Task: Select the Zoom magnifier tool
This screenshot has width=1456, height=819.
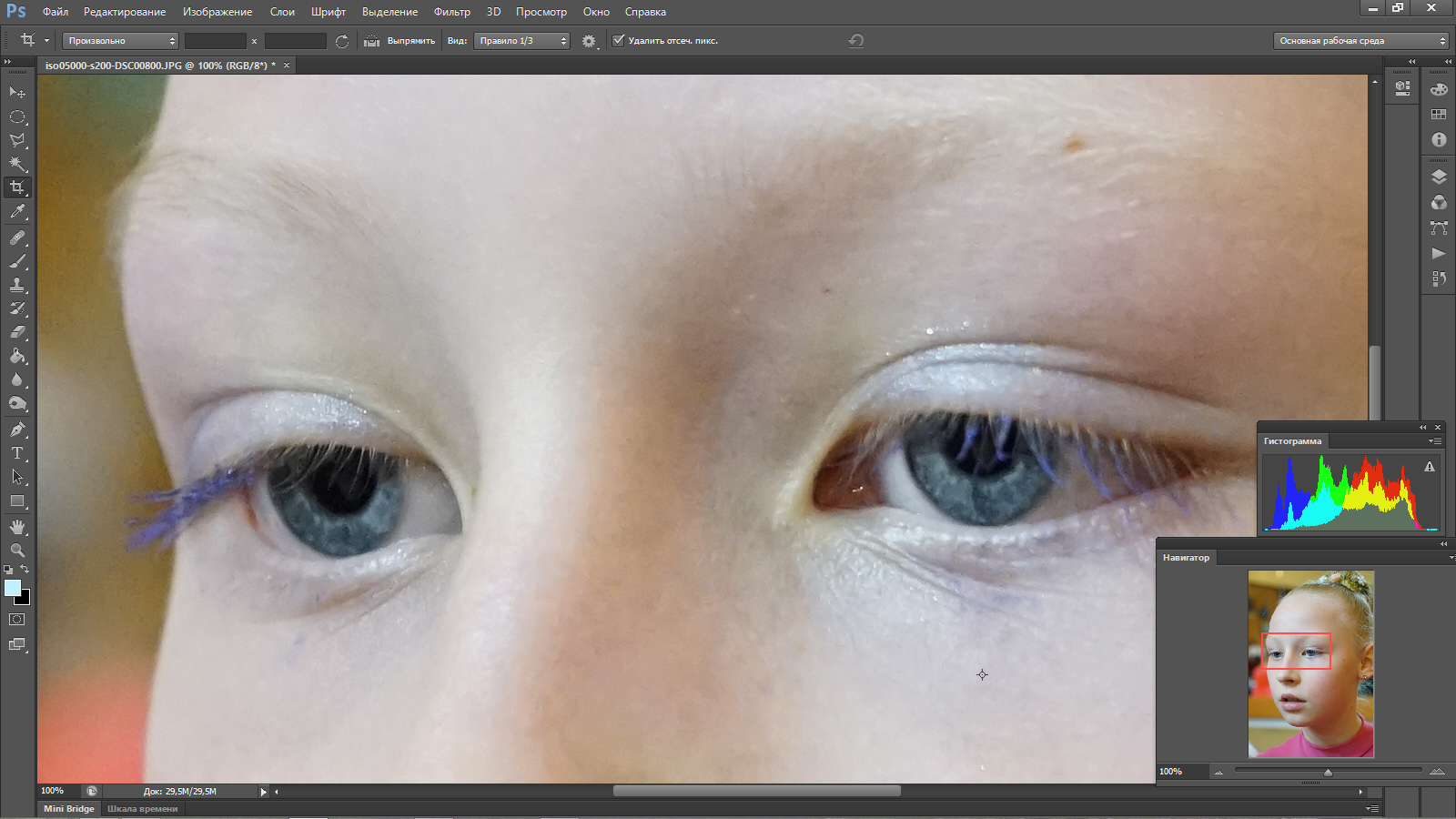Action: [x=17, y=551]
